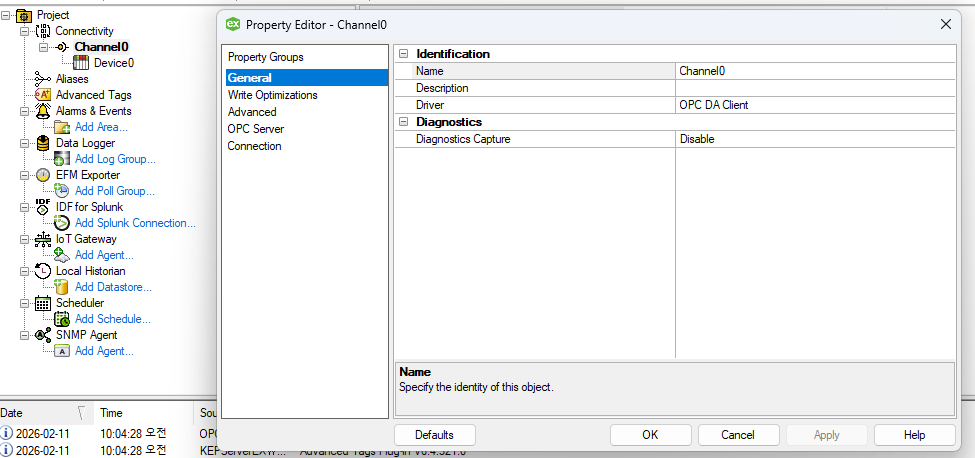Viewport: 975px width, 458px height.
Task: Click the Add Schedule... link
Action: tap(113, 319)
